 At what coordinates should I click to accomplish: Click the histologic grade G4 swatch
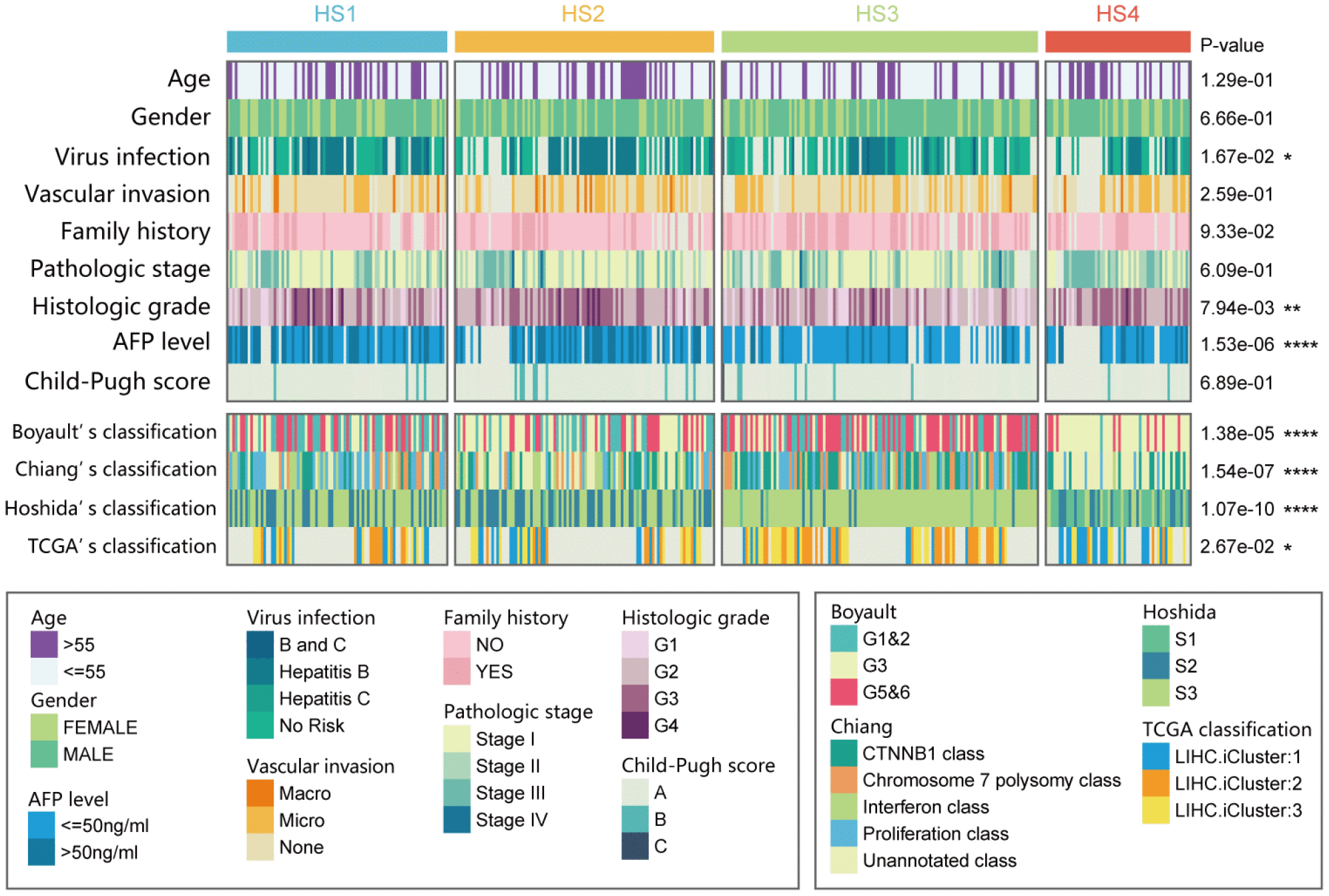point(635,725)
